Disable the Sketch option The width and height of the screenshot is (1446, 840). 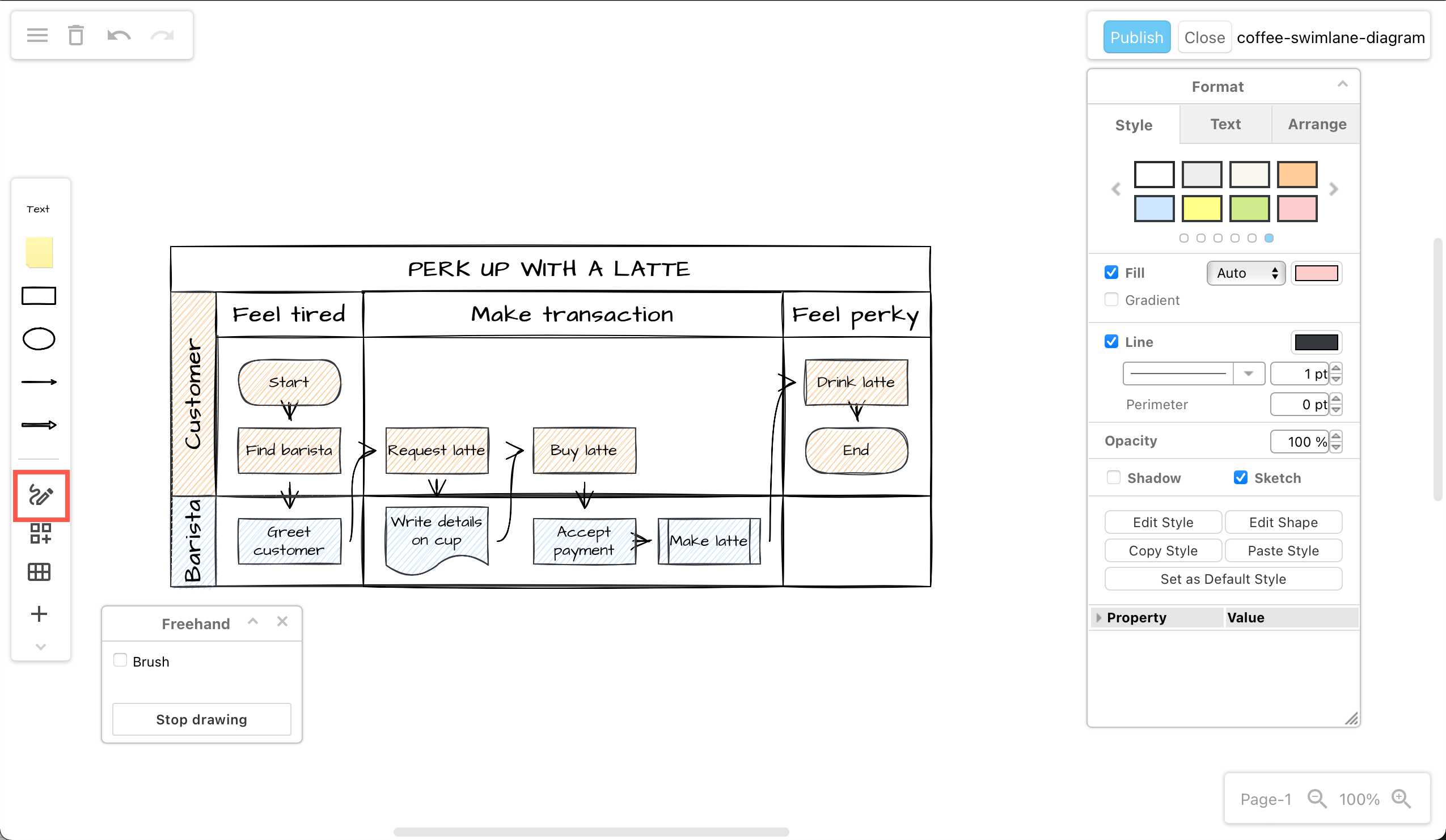click(x=1241, y=477)
